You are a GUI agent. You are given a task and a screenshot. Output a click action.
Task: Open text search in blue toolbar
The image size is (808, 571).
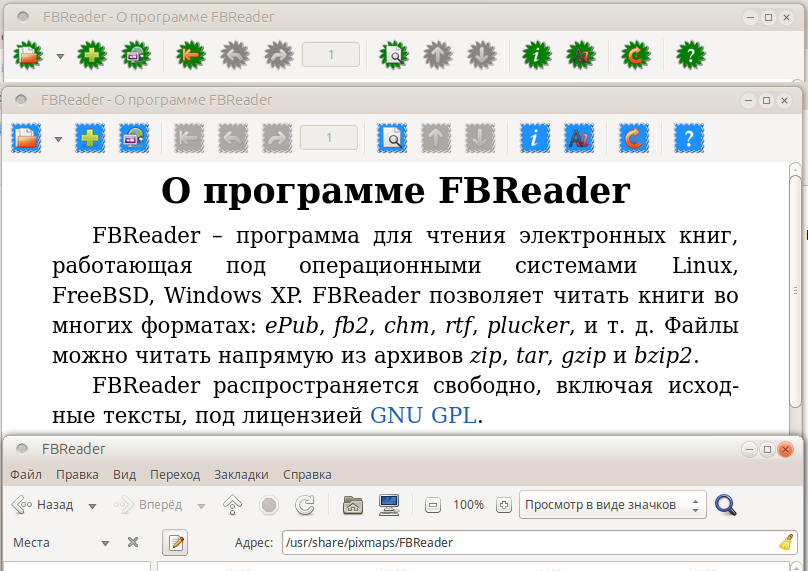point(392,138)
